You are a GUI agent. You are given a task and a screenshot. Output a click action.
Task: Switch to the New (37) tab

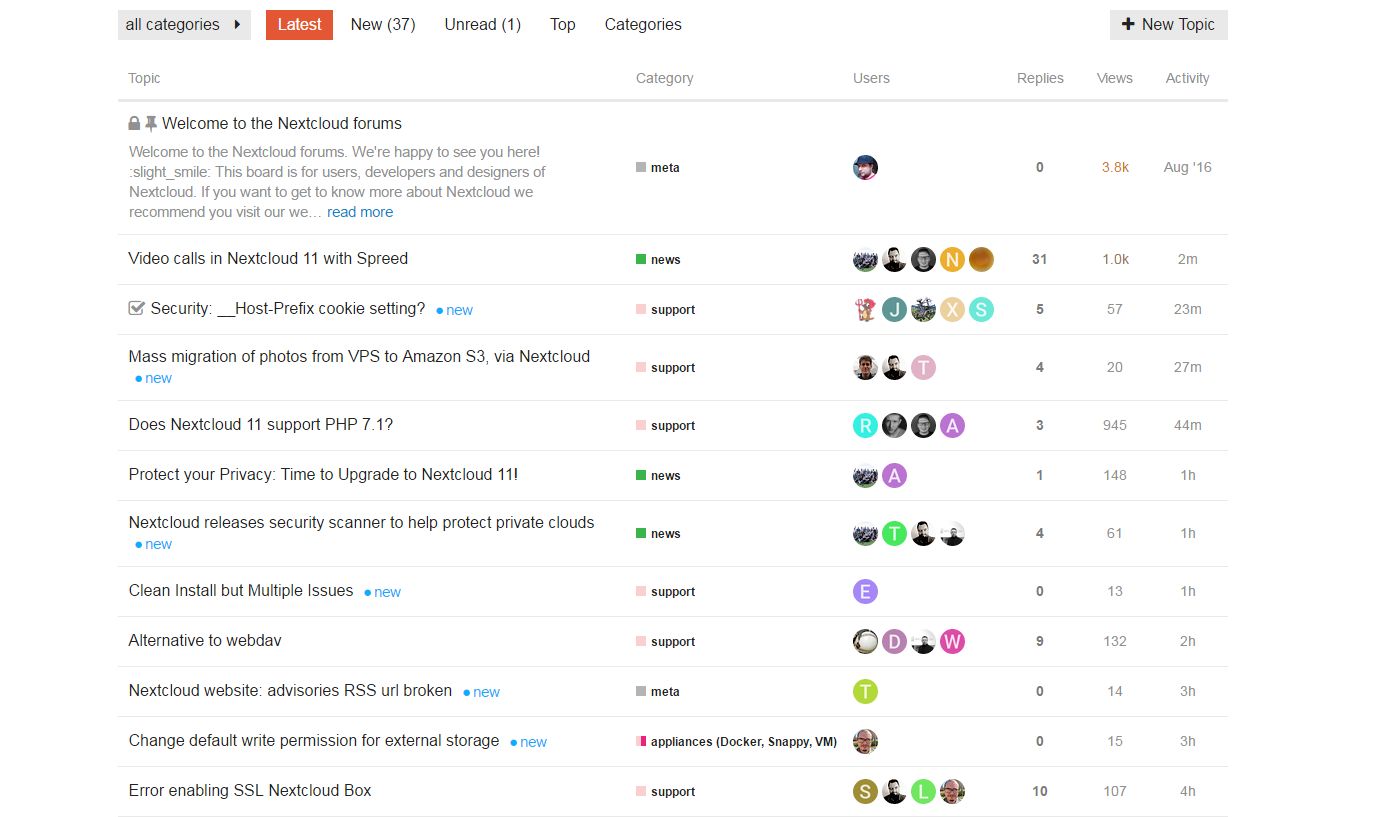[383, 25]
